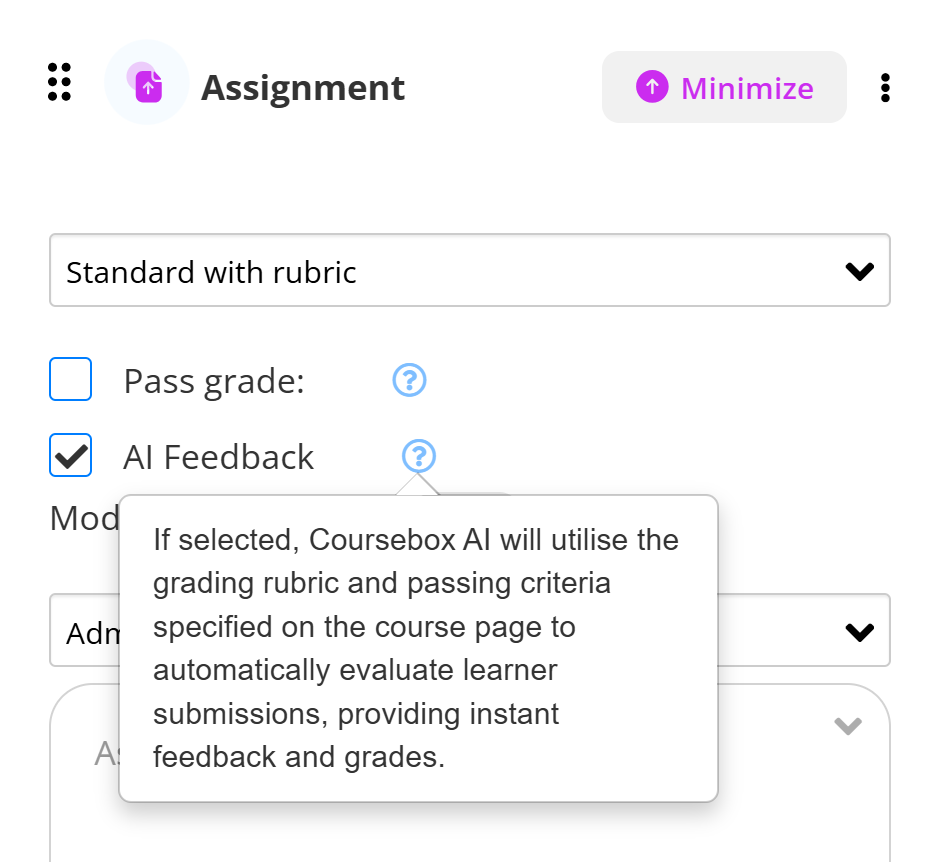The image size is (939, 862).
Task: Expand the partially hidden Adm dropdown arrow
Action: [859, 632]
